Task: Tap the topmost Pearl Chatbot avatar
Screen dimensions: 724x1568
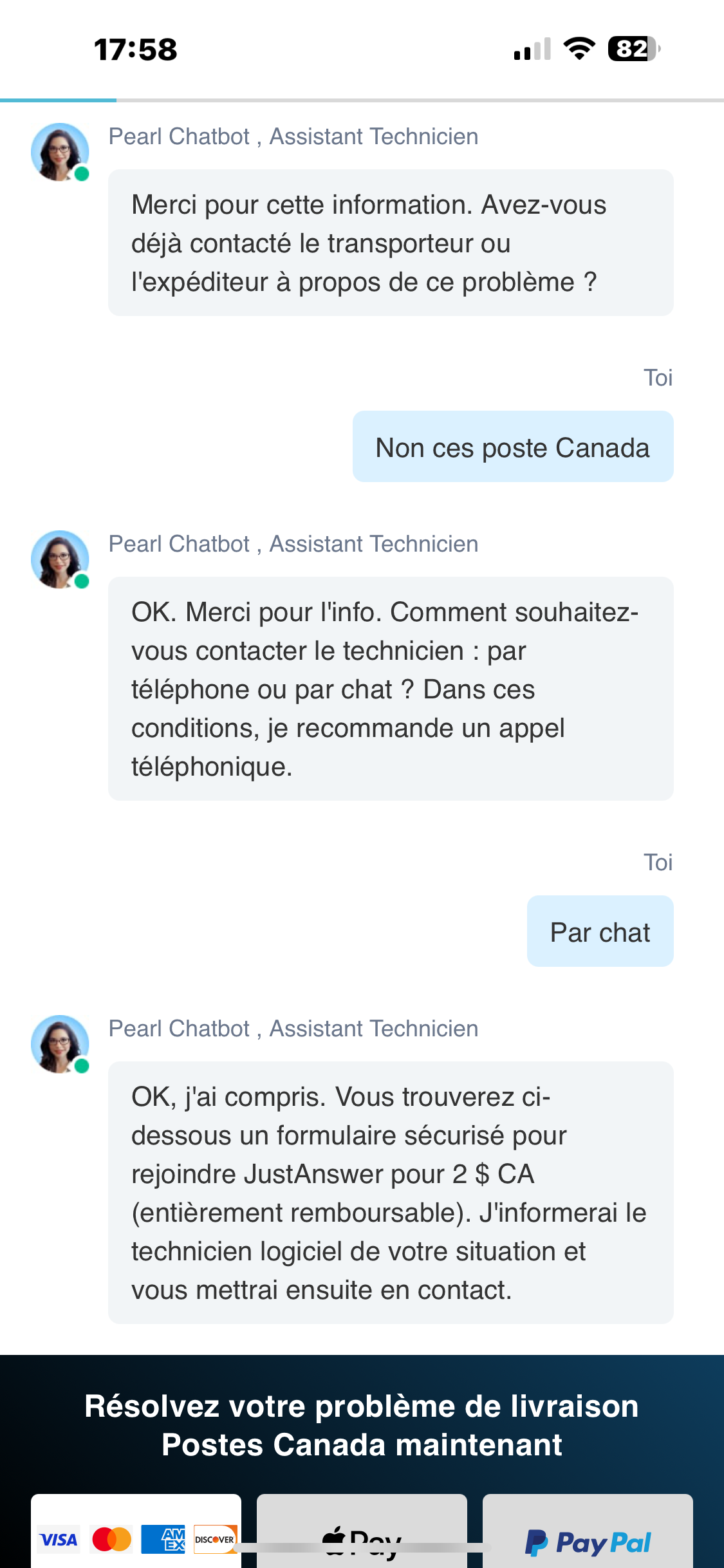Action: [60, 152]
